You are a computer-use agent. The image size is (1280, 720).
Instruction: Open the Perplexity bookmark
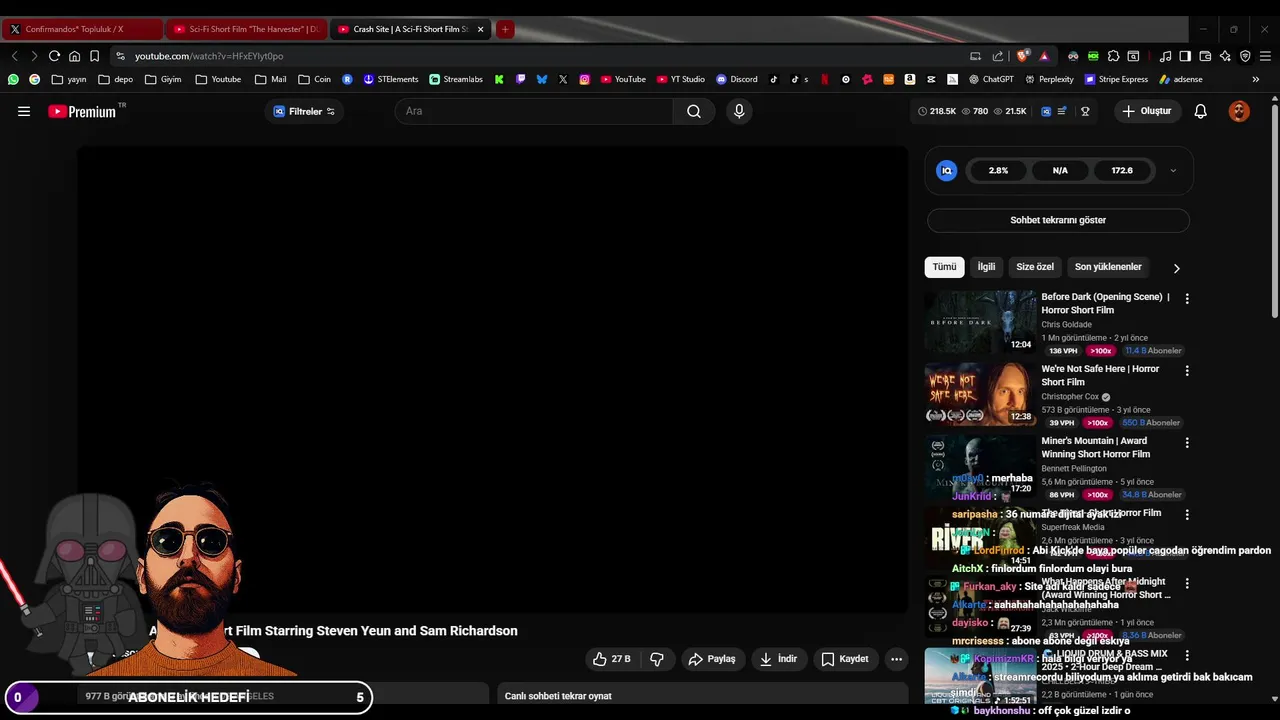click(x=1048, y=79)
